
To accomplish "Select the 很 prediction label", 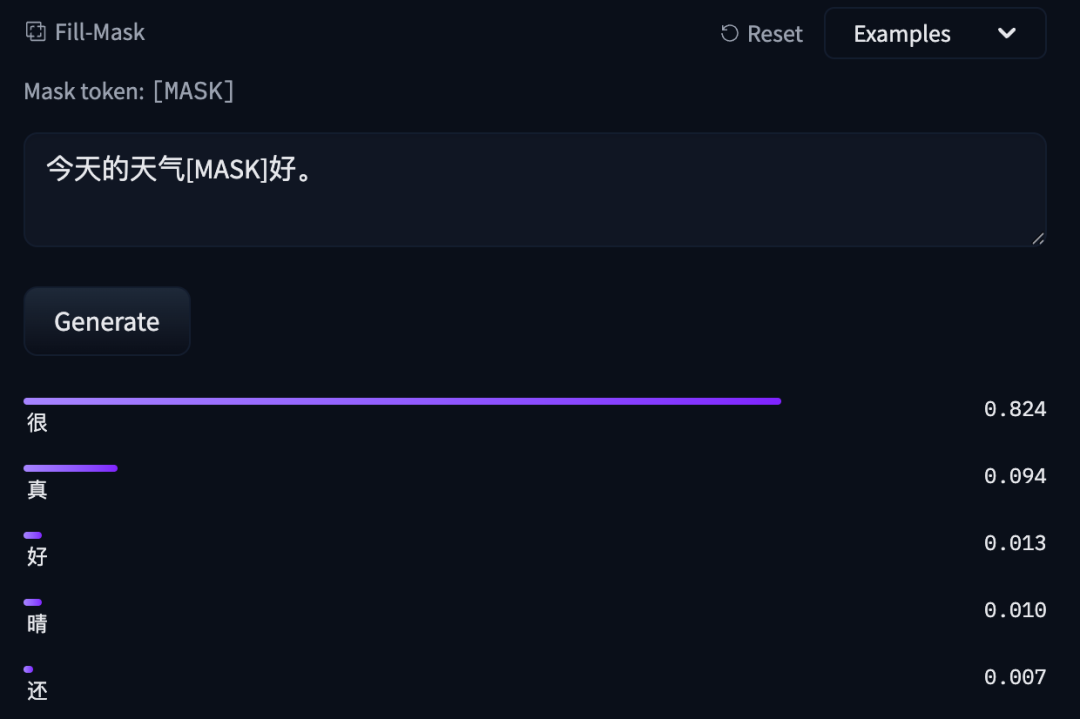I will click(x=37, y=423).
